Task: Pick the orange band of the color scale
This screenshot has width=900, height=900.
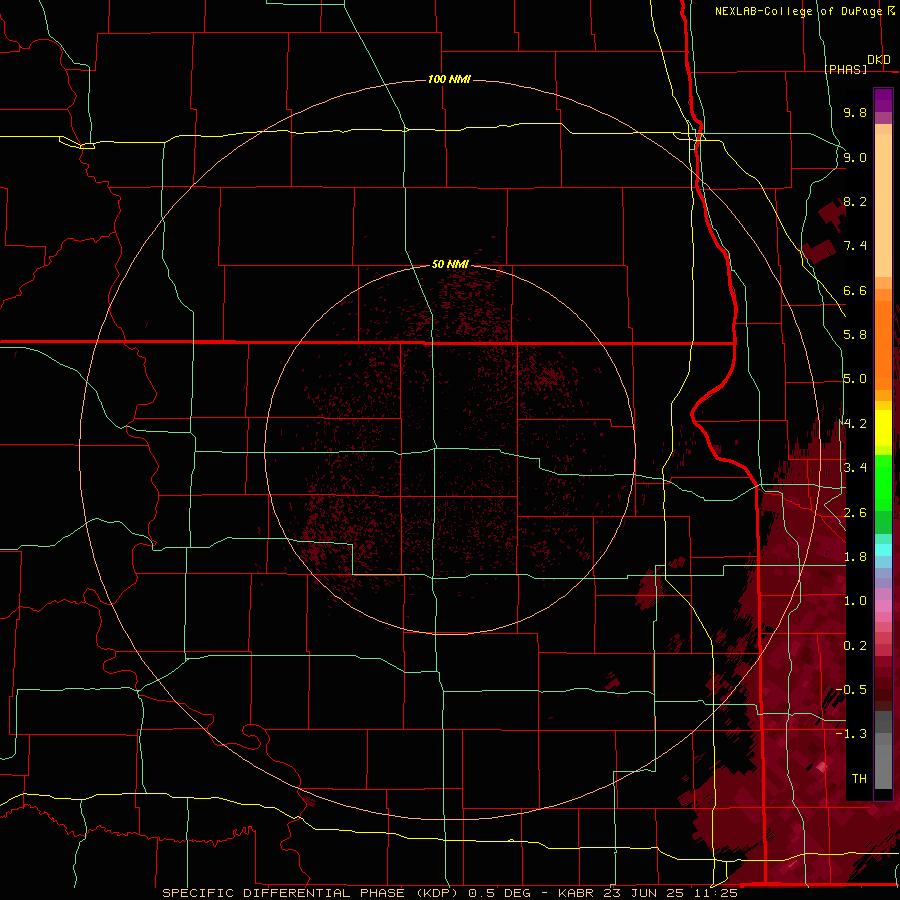Action: [x=883, y=344]
